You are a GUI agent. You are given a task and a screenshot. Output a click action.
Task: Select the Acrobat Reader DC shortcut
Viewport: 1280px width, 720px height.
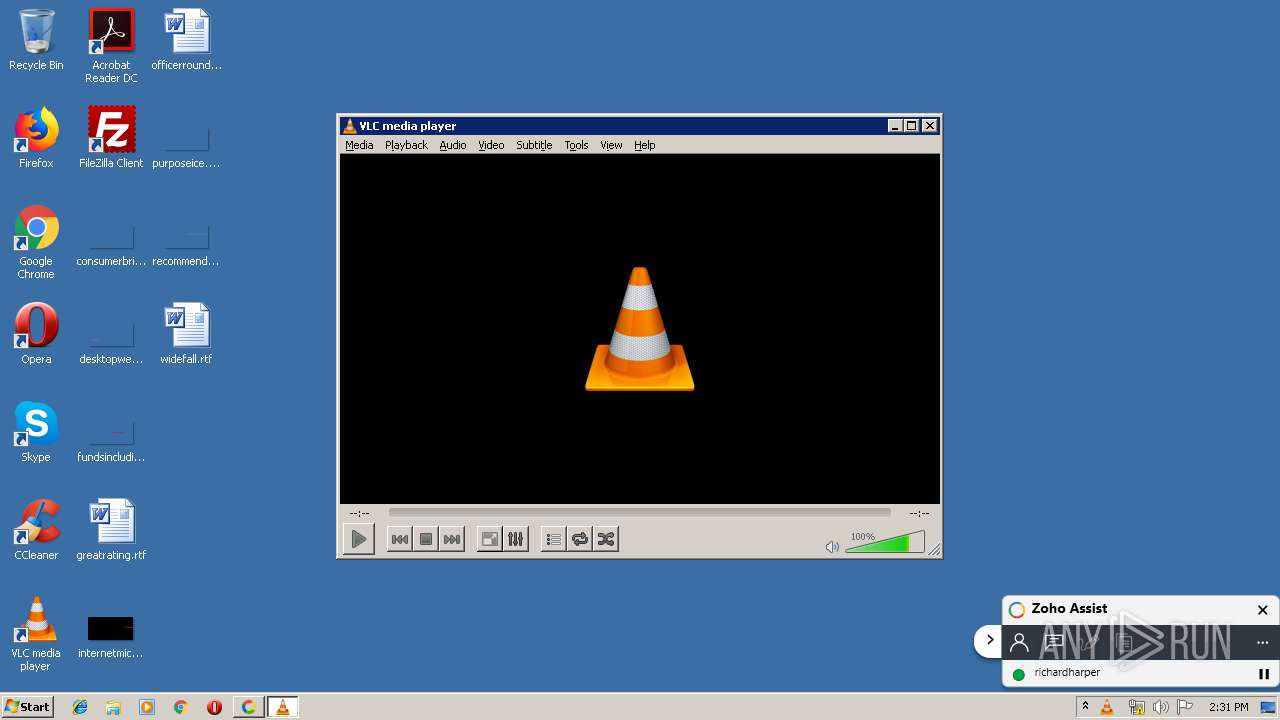111,46
